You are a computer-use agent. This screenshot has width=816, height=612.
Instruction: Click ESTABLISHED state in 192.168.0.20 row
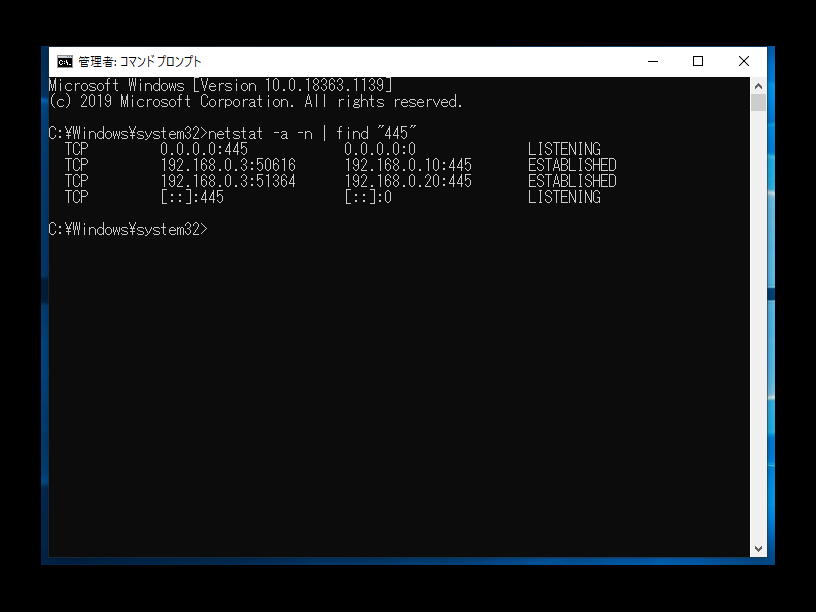tap(572, 181)
